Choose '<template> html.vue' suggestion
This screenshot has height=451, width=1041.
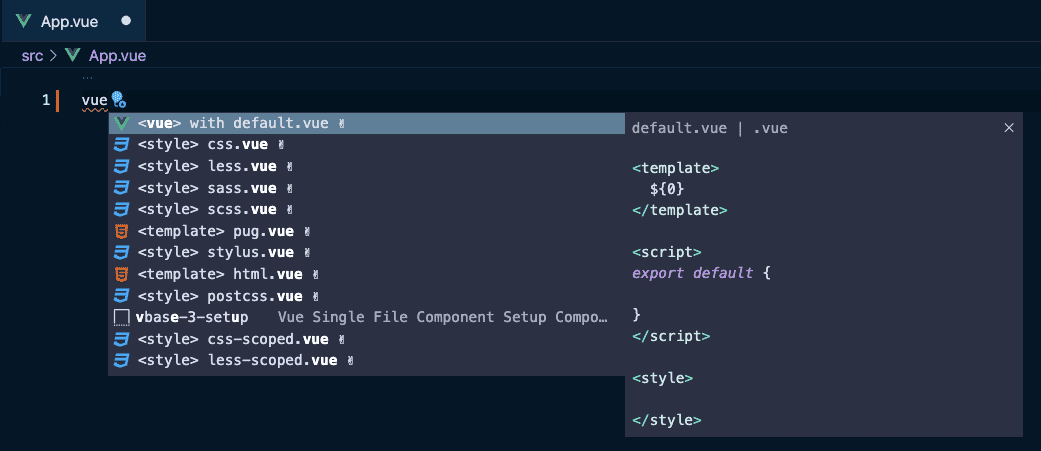click(x=366, y=274)
